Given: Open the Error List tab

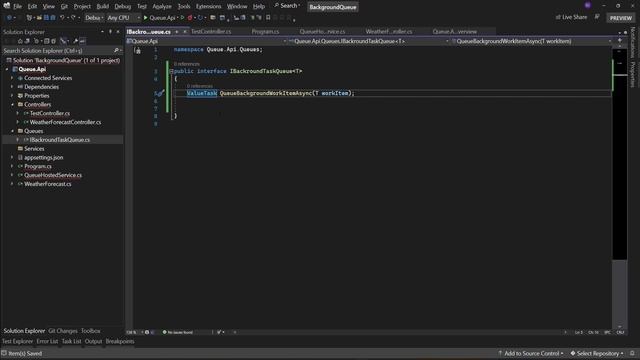Looking at the screenshot, I should point(47,342).
